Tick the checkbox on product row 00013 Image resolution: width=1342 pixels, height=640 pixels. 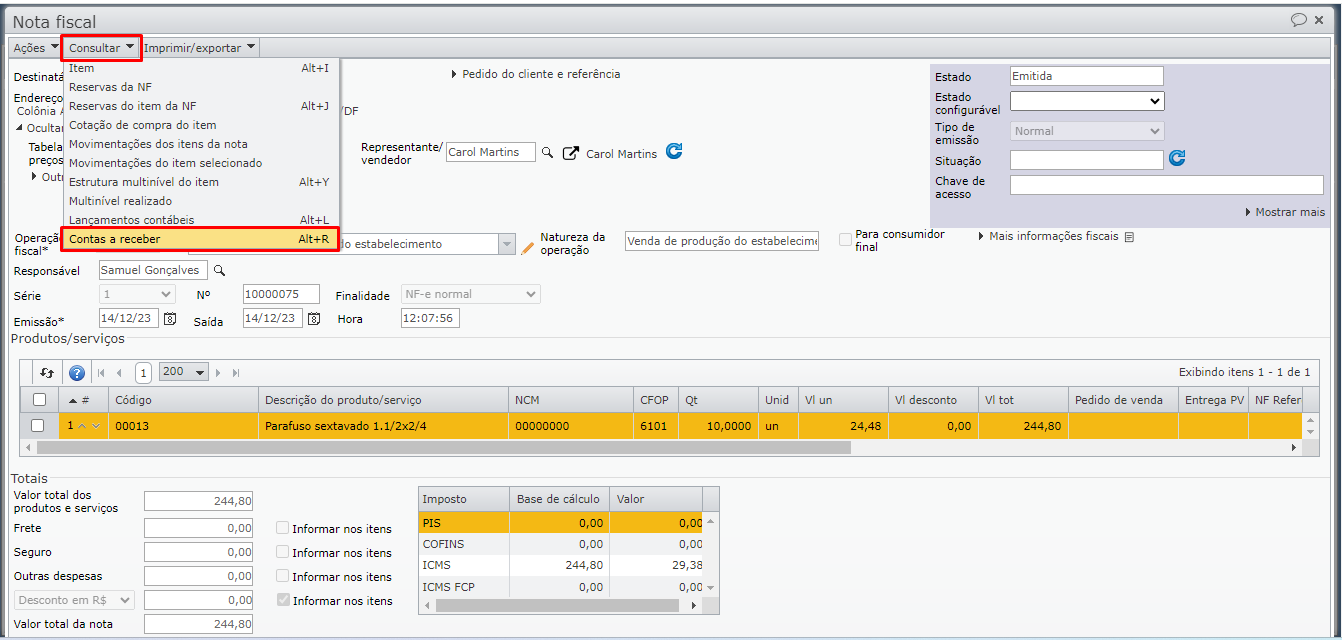point(38,426)
